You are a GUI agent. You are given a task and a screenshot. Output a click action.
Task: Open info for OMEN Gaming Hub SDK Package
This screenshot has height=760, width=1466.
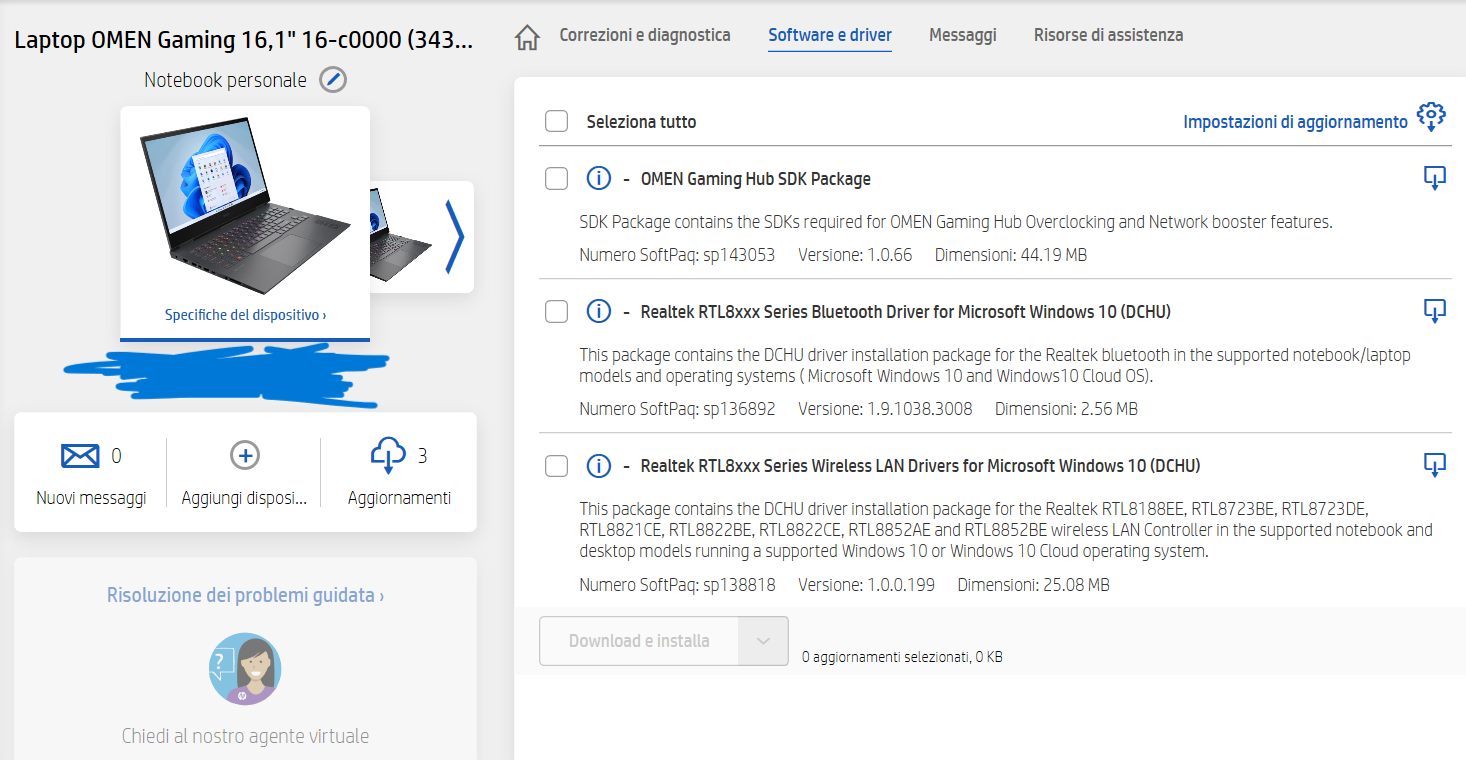pos(598,178)
